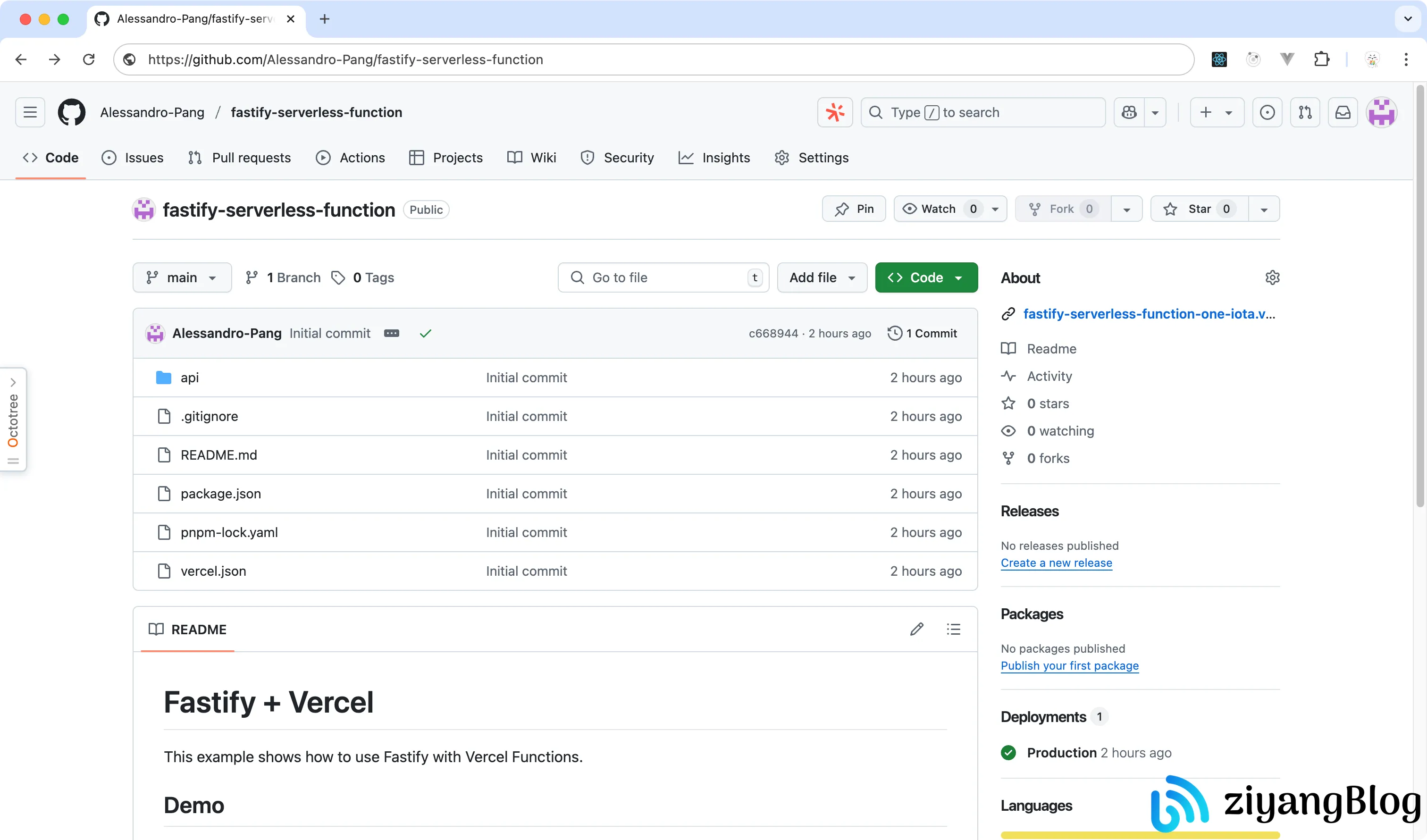Expand the Fork options dropdown arrow
The width and height of the screenshot is (1427, 840).
click(1127, 209)
